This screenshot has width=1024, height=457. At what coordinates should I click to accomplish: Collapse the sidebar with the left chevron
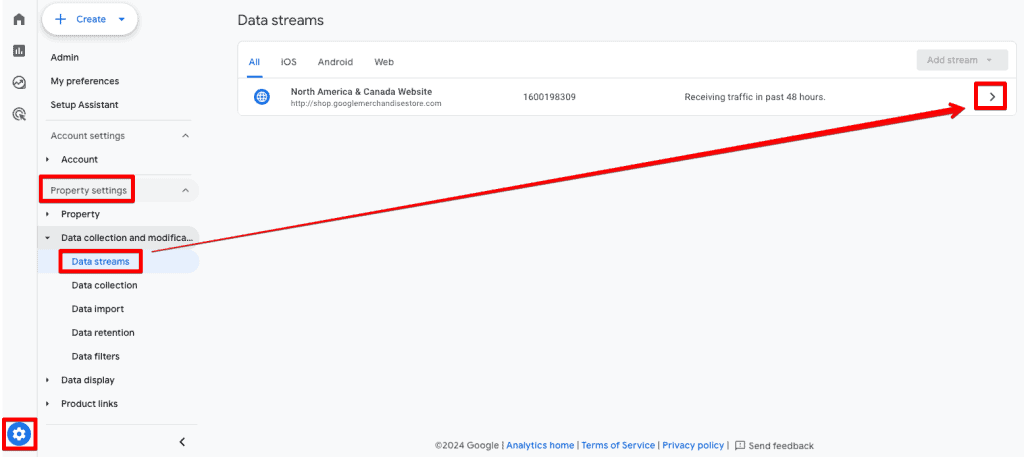click(182, 442)
